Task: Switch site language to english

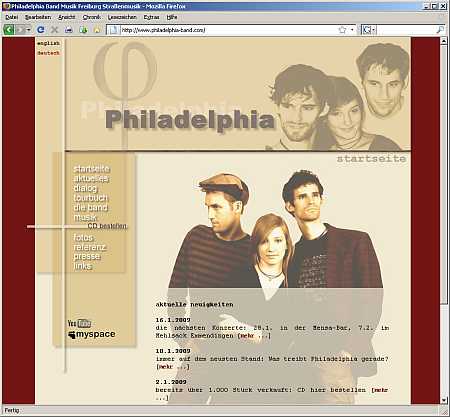Action: pyautogui.click(x=48, y=43)
